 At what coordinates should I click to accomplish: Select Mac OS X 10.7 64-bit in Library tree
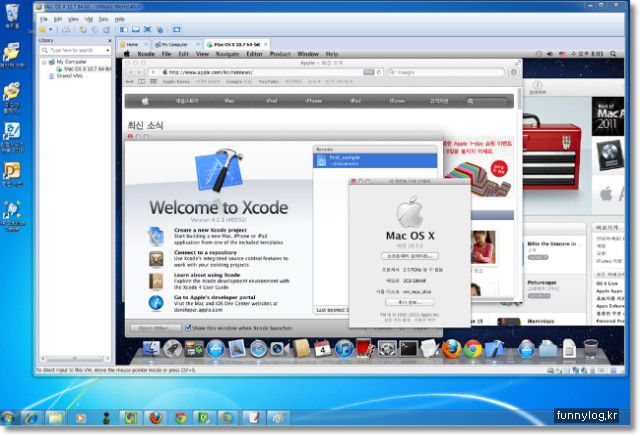coord(84,69)
